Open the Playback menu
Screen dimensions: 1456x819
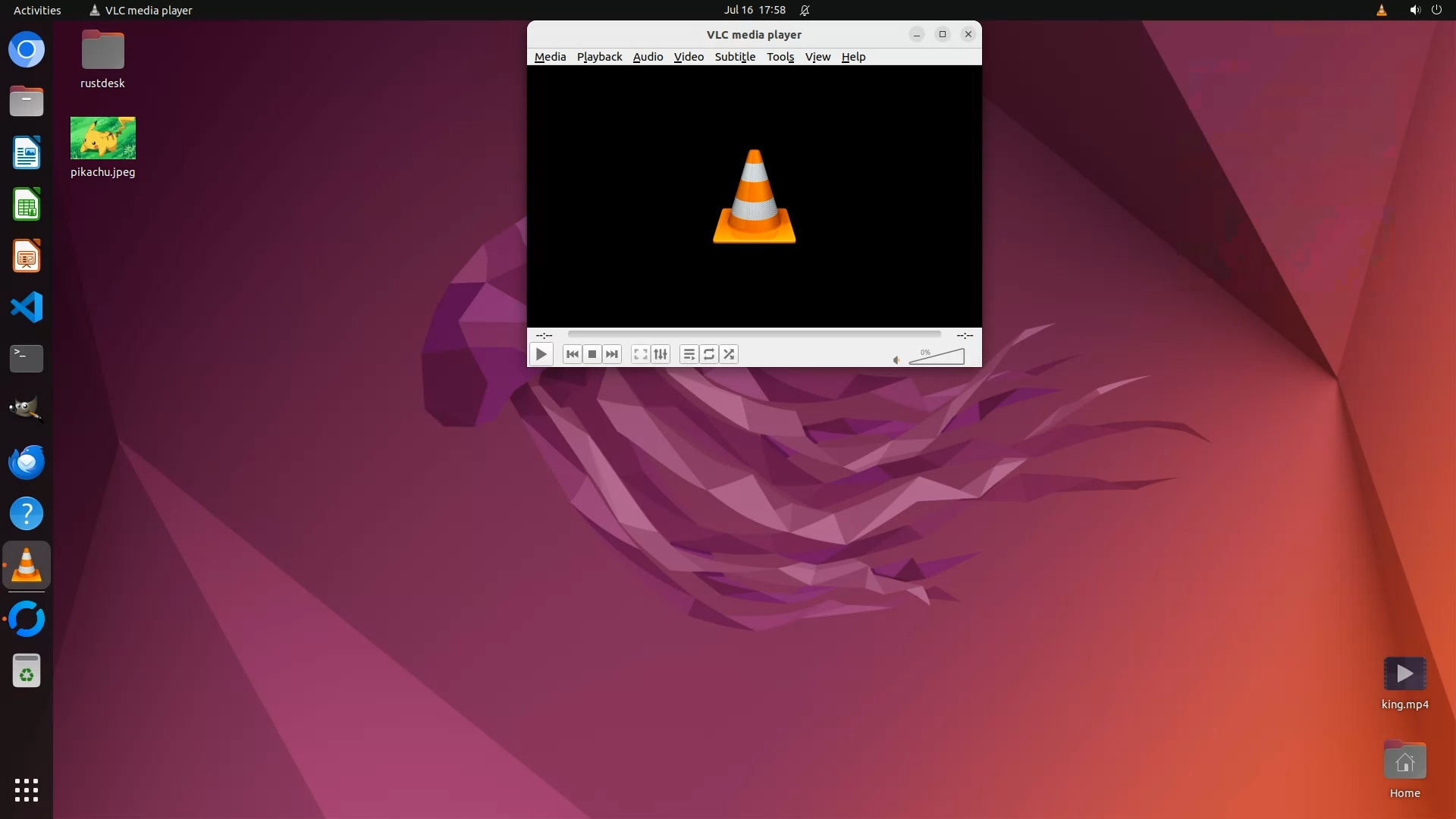coord(599,57)
